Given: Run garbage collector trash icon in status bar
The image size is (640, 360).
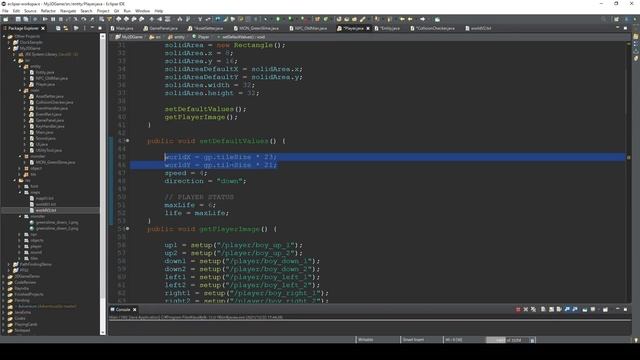Looking at the screenshot, I should coord(532,340).
